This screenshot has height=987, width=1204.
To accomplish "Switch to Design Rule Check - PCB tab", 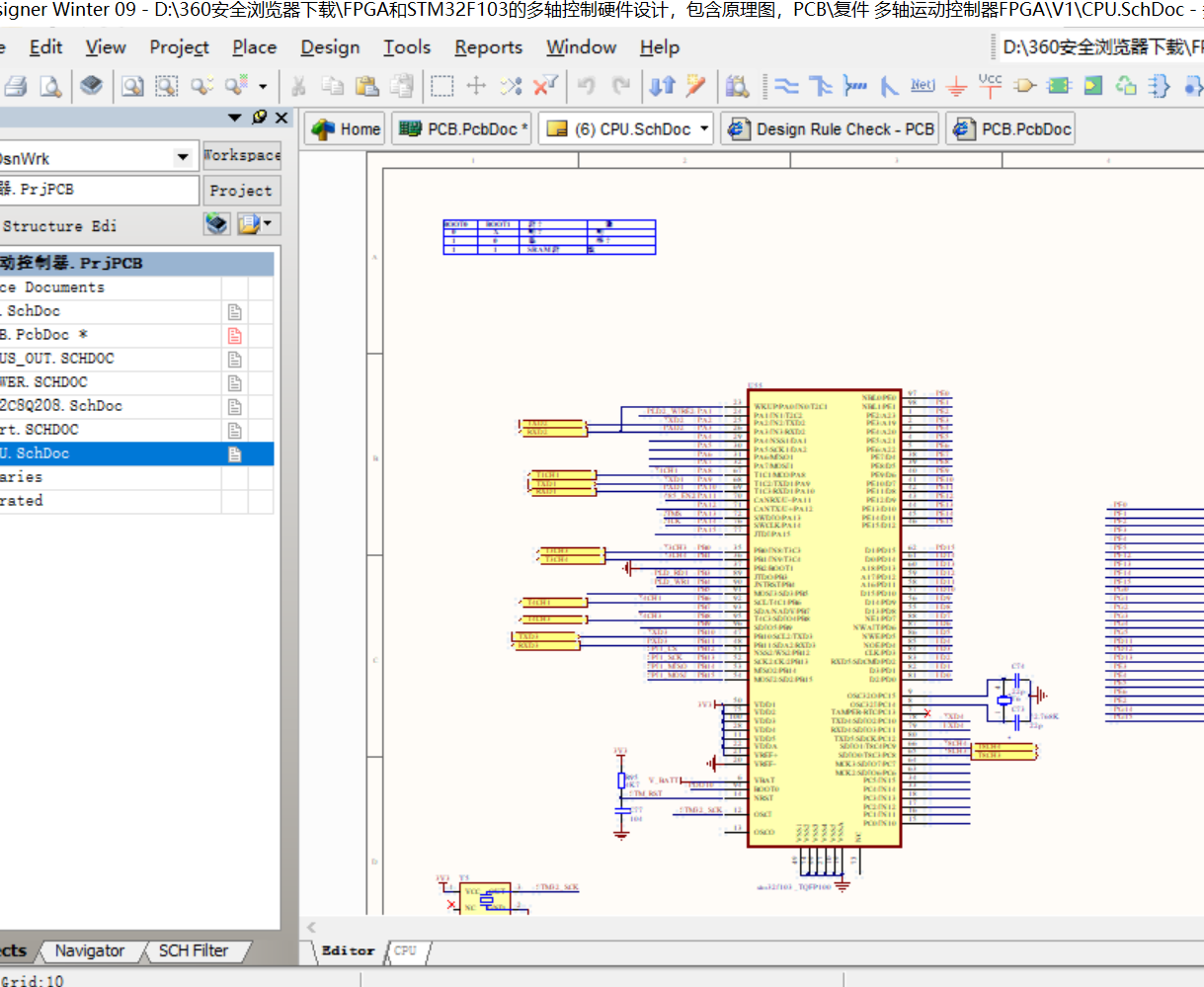I will click(831, 128).
